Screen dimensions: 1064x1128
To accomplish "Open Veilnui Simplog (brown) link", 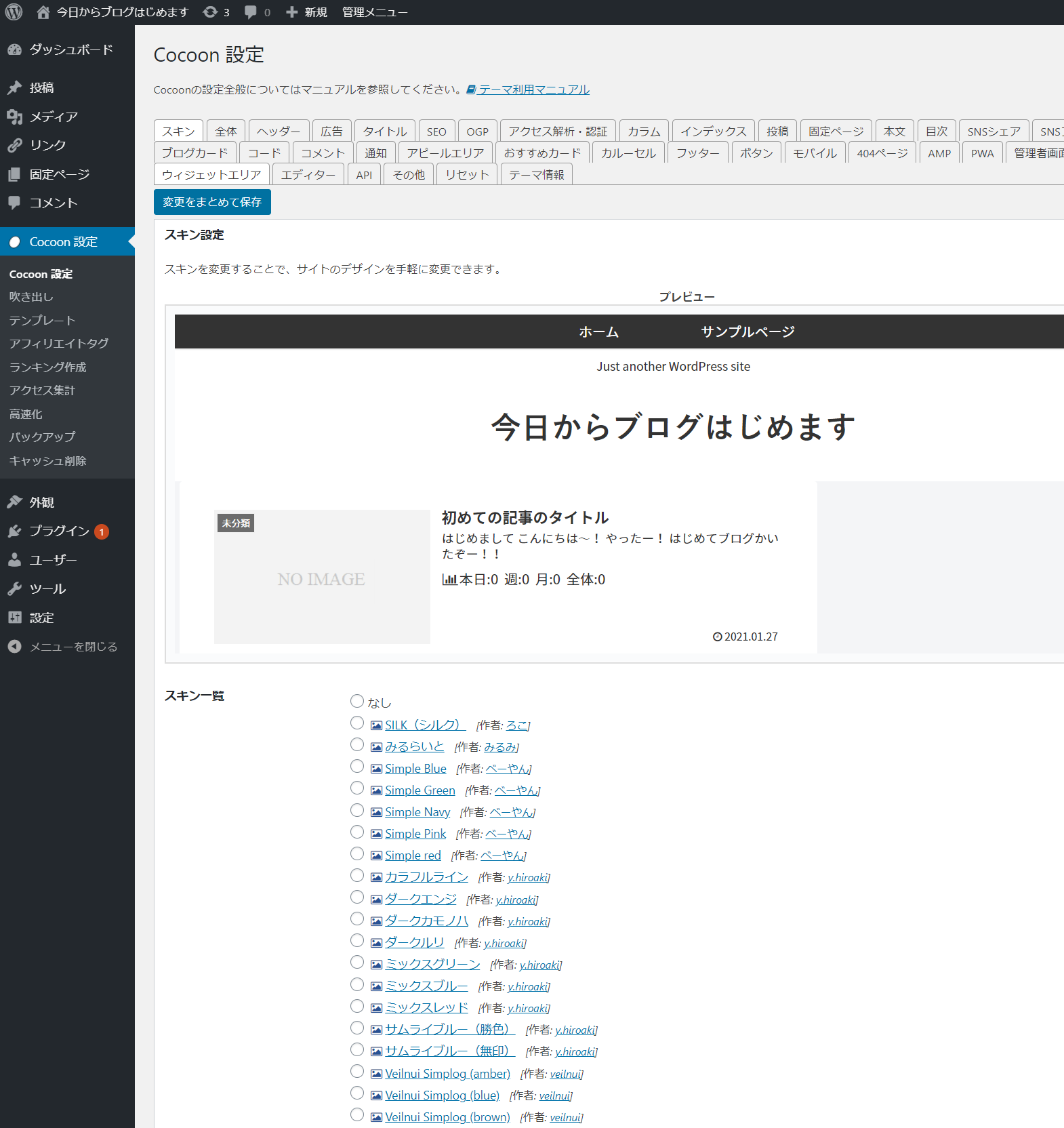I will coord(447,1117).
